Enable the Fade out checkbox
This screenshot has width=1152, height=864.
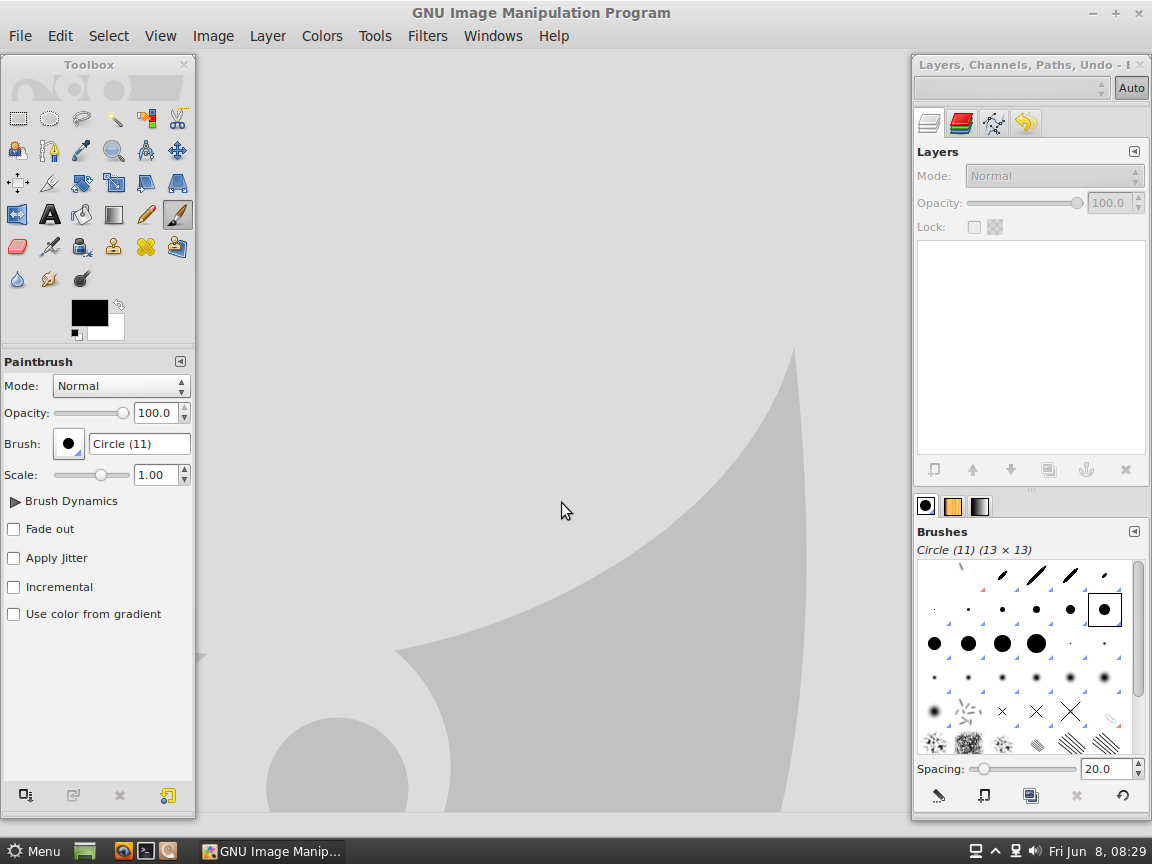click(x=13, y=530)
